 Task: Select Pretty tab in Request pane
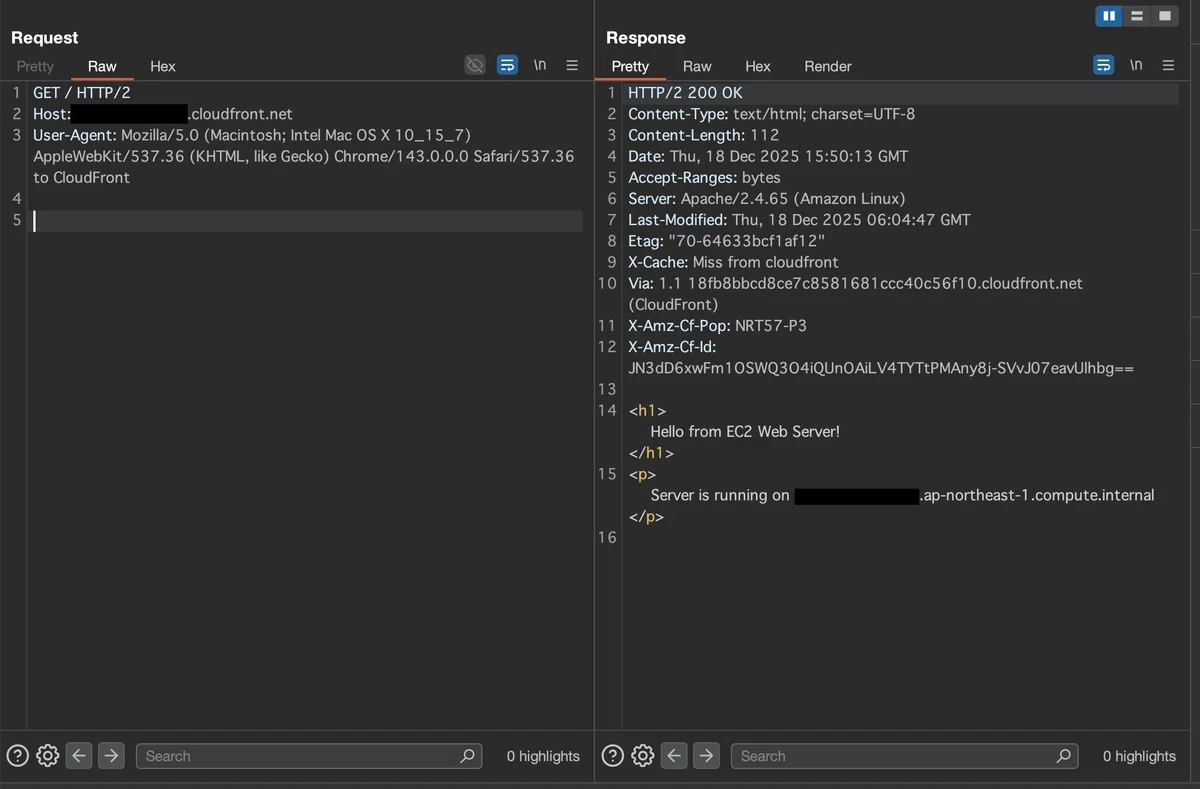(35, 66)
